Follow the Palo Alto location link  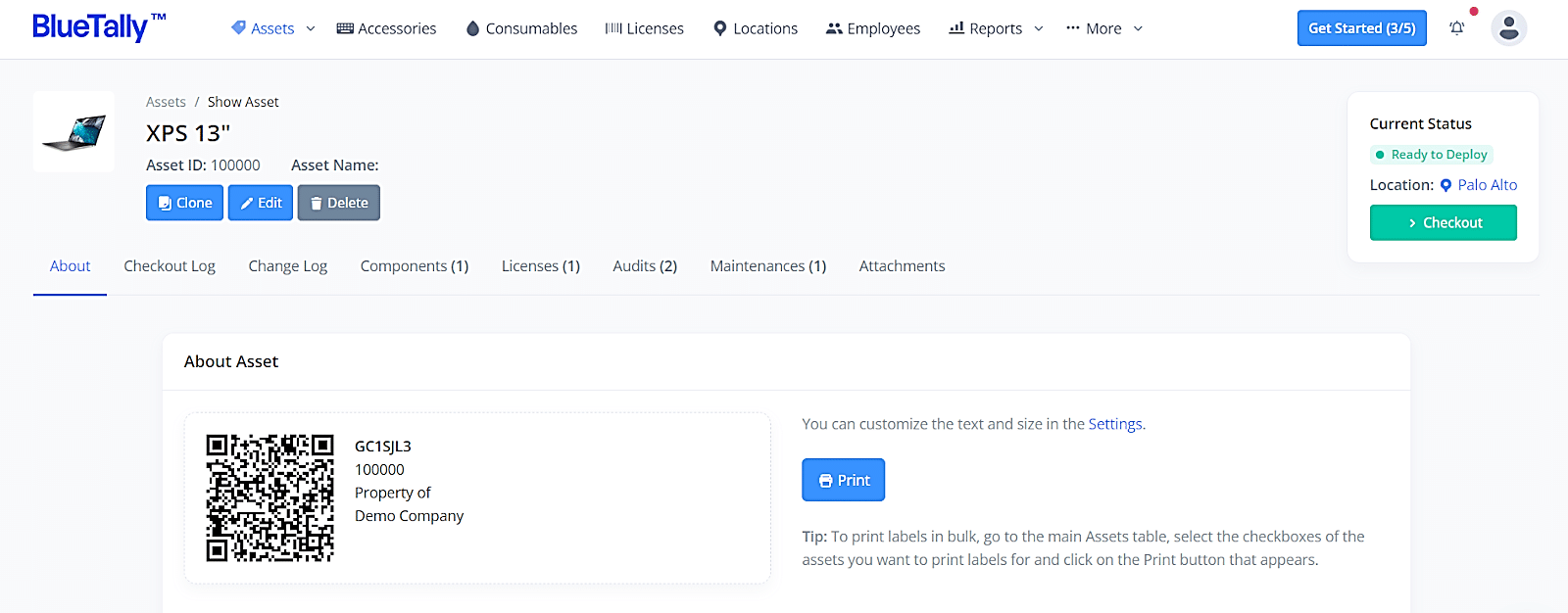pyautogui.click(x=1487, y=185)
